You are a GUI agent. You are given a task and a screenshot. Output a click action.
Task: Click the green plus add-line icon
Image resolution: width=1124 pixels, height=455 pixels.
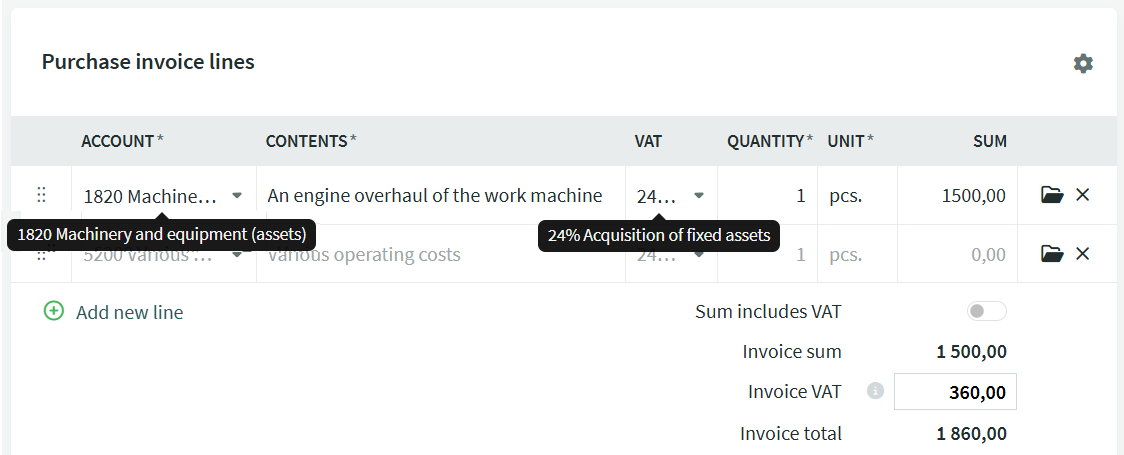54,311
